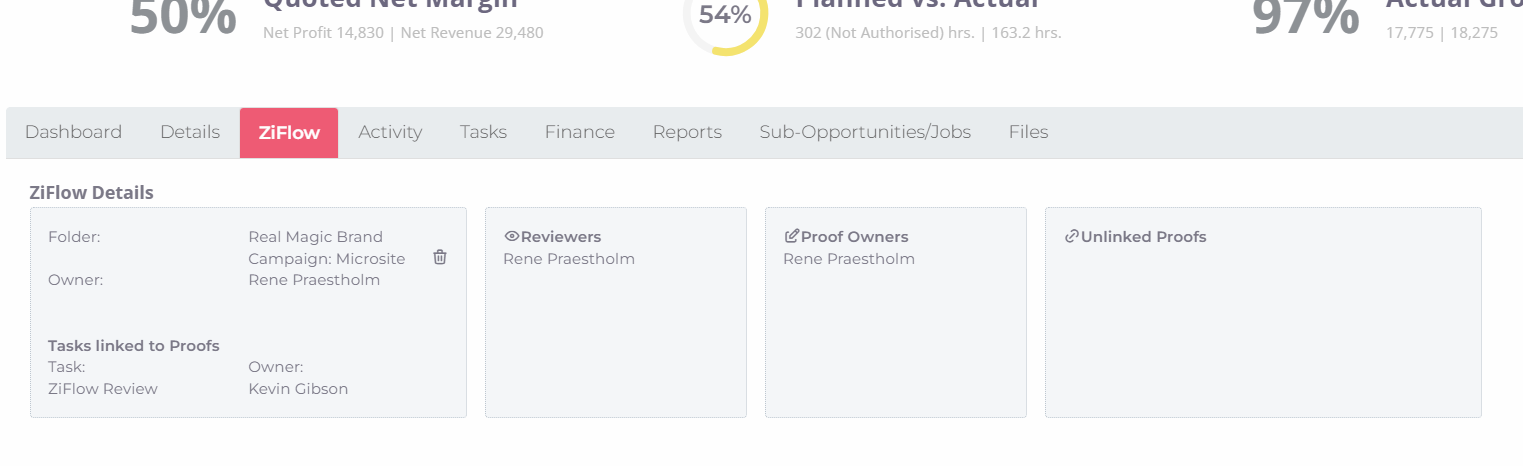This screenshot has width=1523, height=466.
Task: Open the Sub-Opportunities/Jobs tab
Action: pos(865,132)
